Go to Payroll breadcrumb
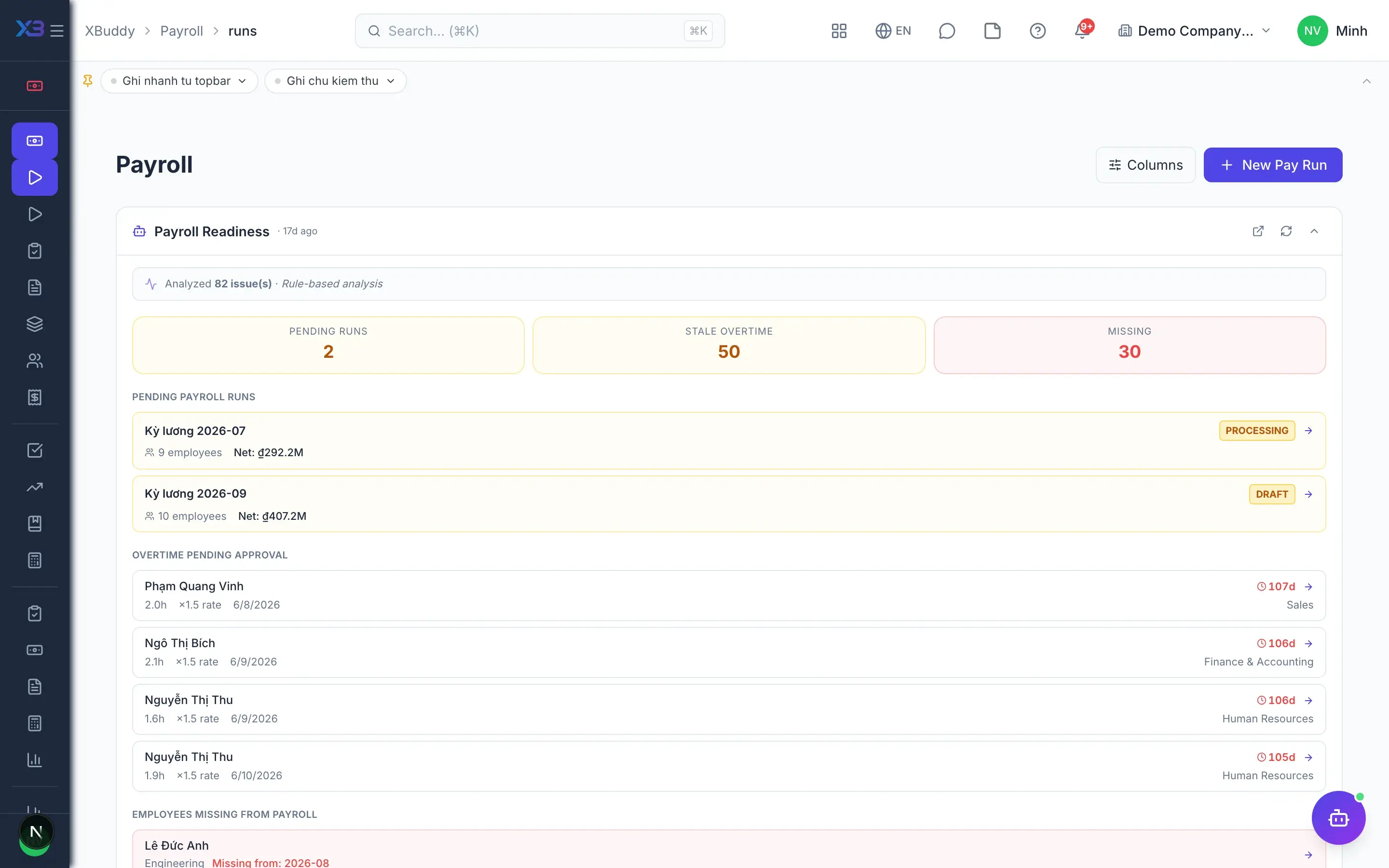Screen dimensions: 1389x868 [181, 31]
